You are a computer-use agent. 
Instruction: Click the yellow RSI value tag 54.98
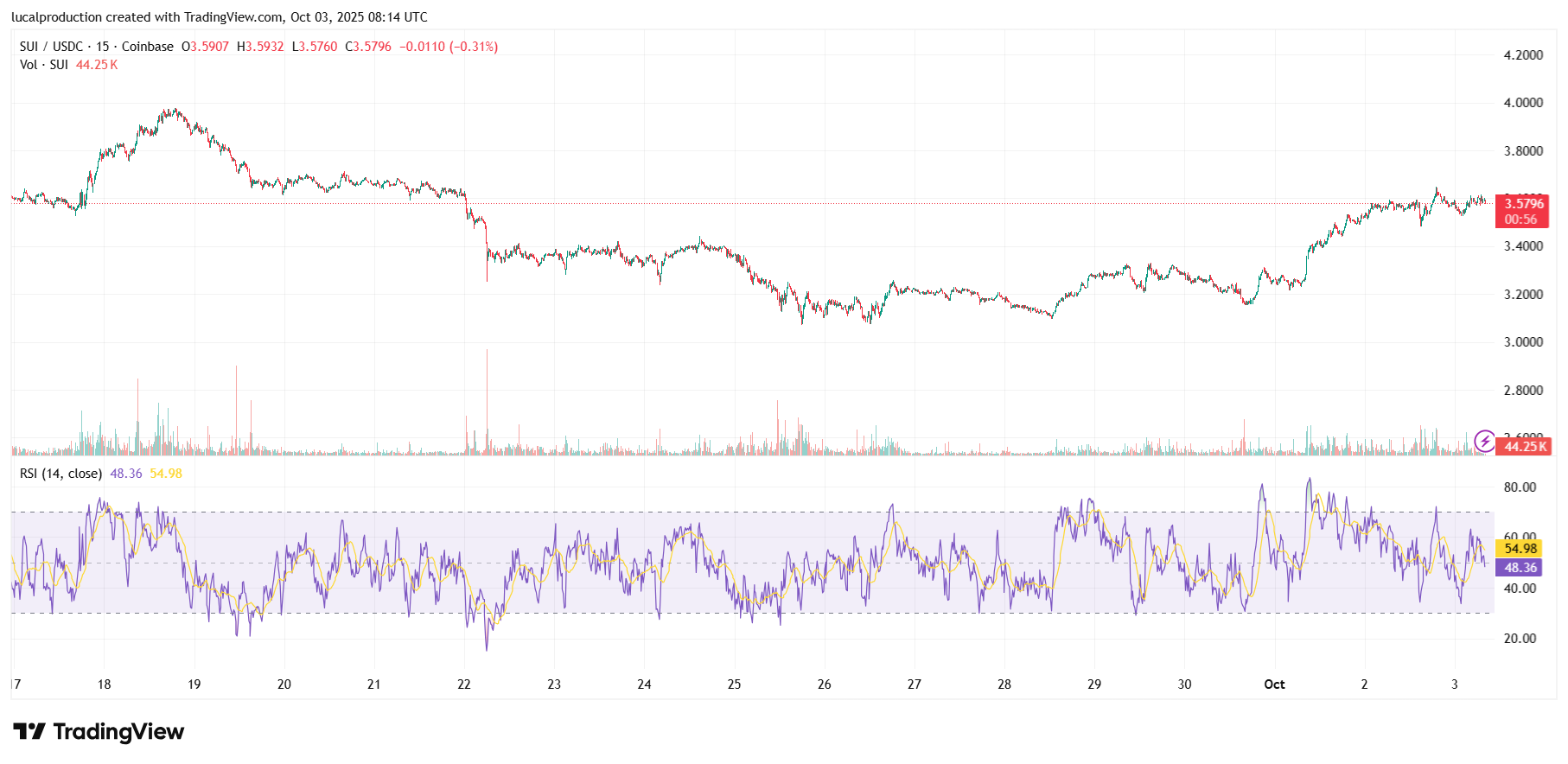point(1520,549)
